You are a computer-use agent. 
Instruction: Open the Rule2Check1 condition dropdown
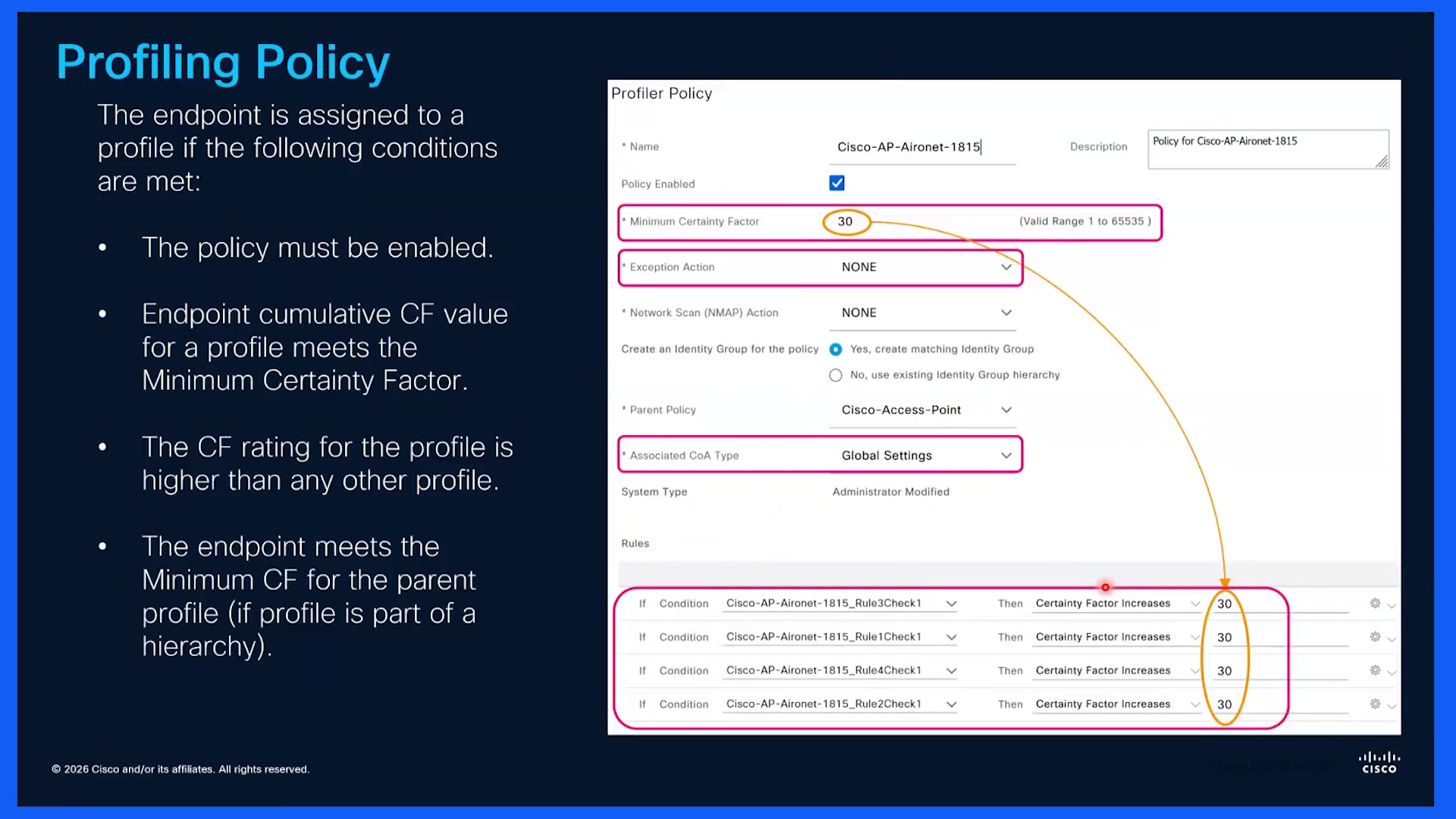[840, 704]
